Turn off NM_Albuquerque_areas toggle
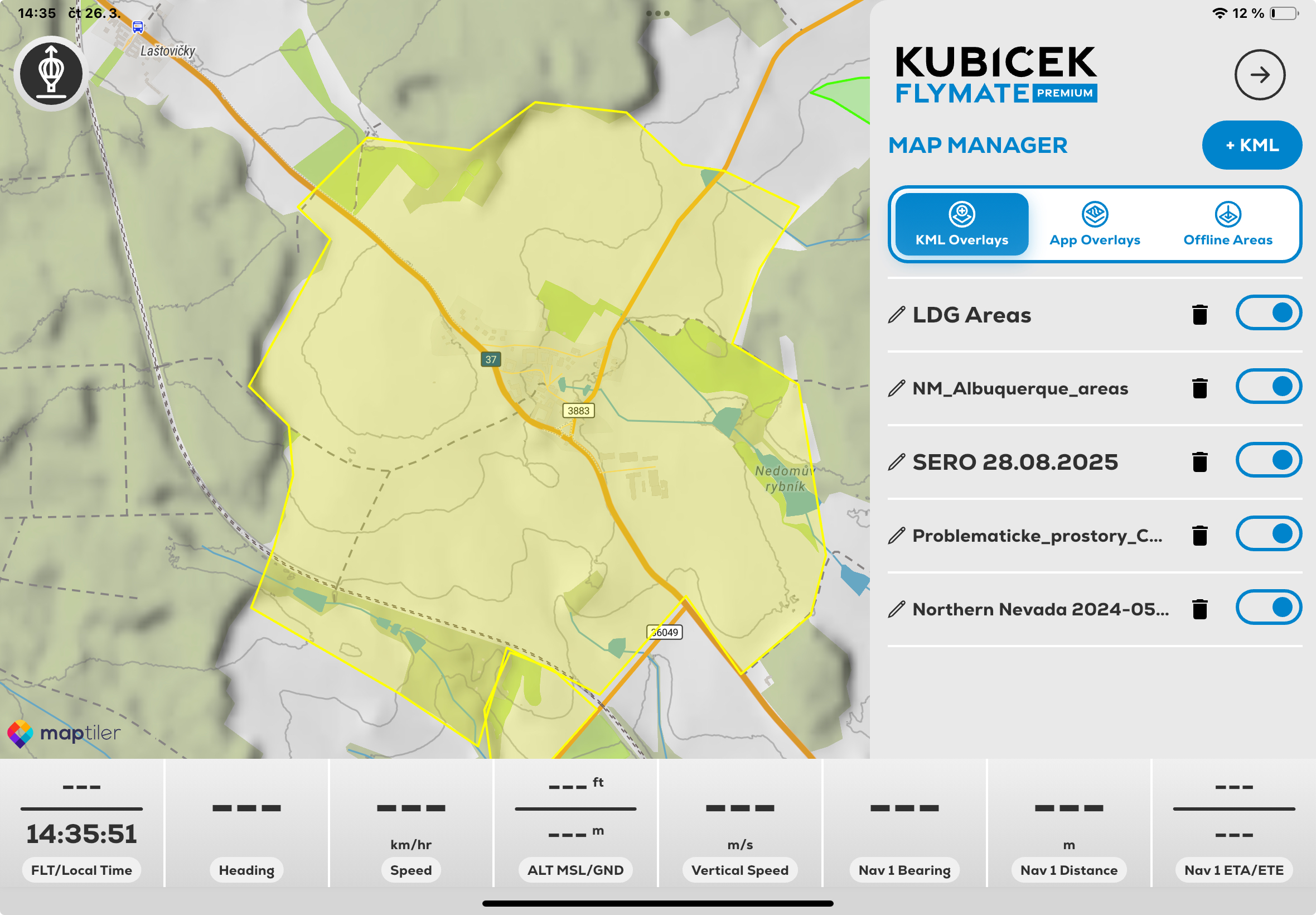1316x915 pixels. tap(1268, 387)
